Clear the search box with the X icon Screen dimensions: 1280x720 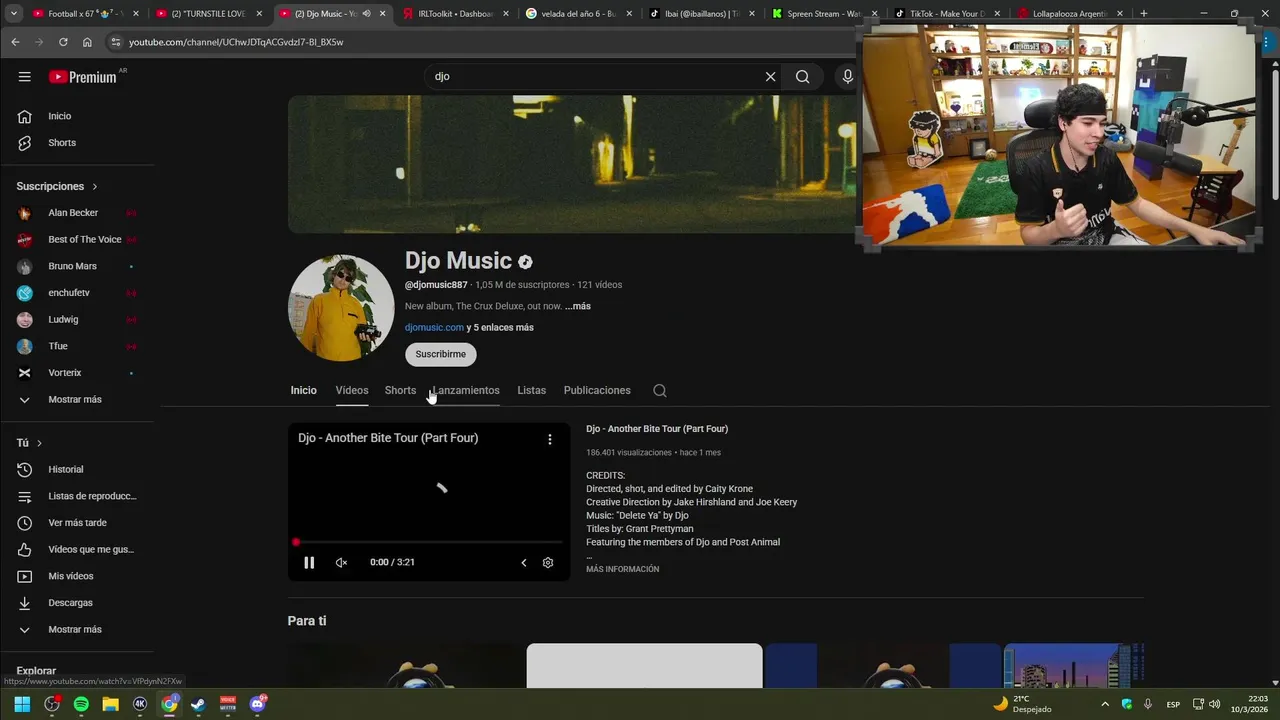(x=770, y=77)
